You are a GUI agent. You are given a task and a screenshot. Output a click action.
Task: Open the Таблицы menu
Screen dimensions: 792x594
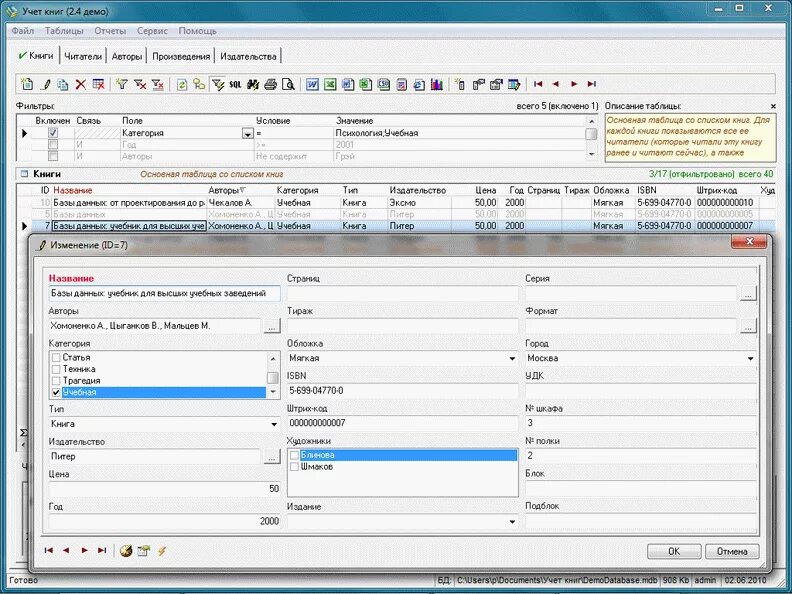(64, 31)
